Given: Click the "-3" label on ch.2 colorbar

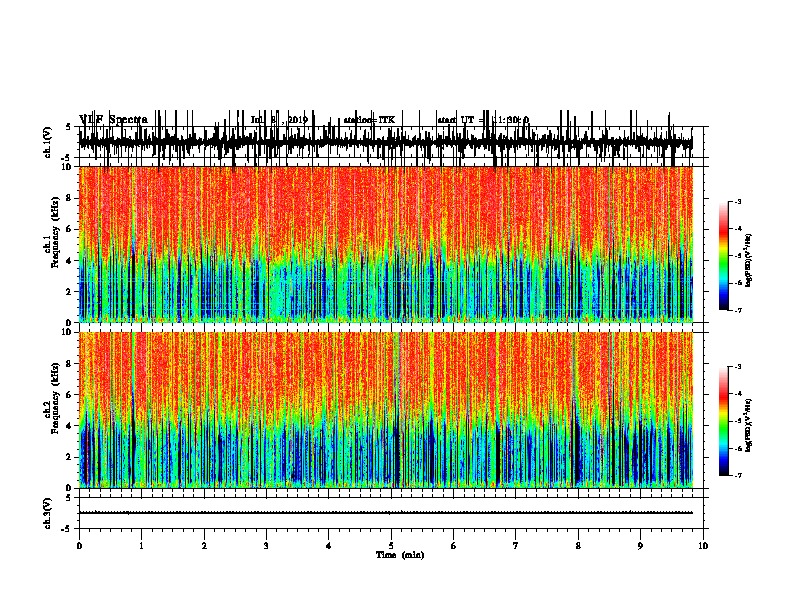Looking at the screenshot, I should click(x=737, y=367).
